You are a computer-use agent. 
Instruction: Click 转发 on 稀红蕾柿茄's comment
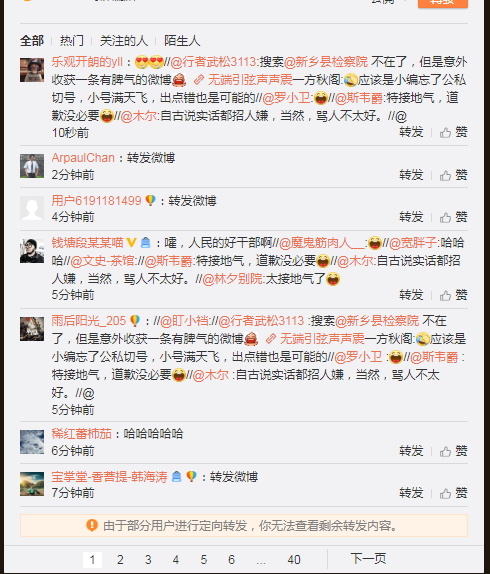(411, 451)
